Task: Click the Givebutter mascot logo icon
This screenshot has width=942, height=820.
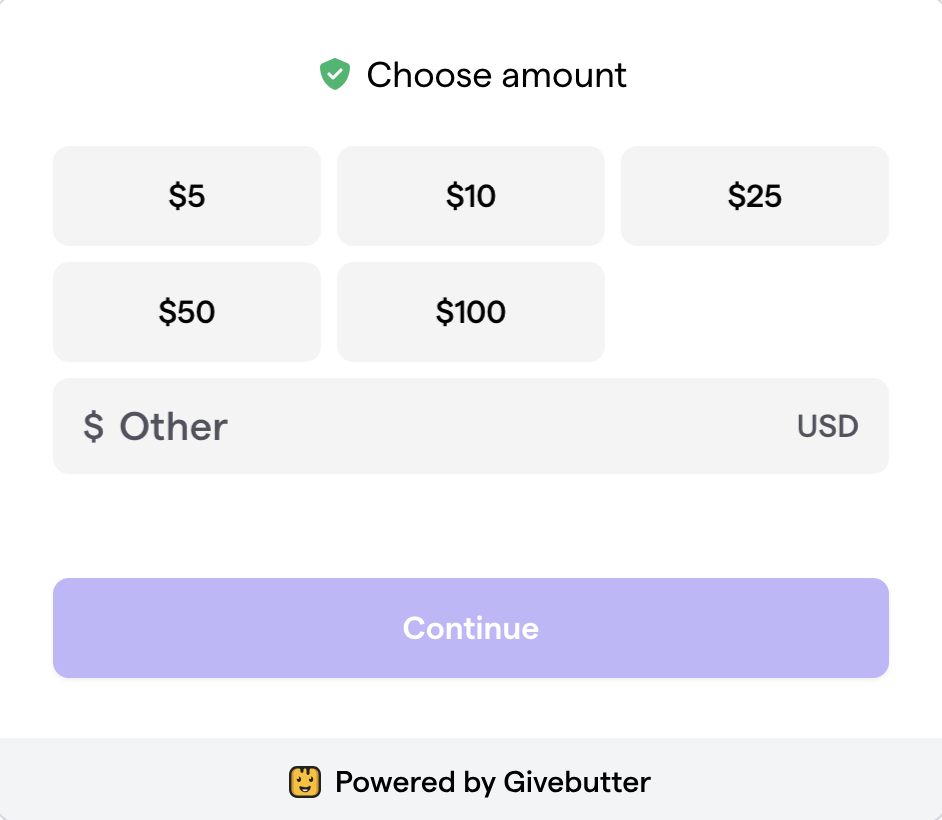Action: [305, 781]
